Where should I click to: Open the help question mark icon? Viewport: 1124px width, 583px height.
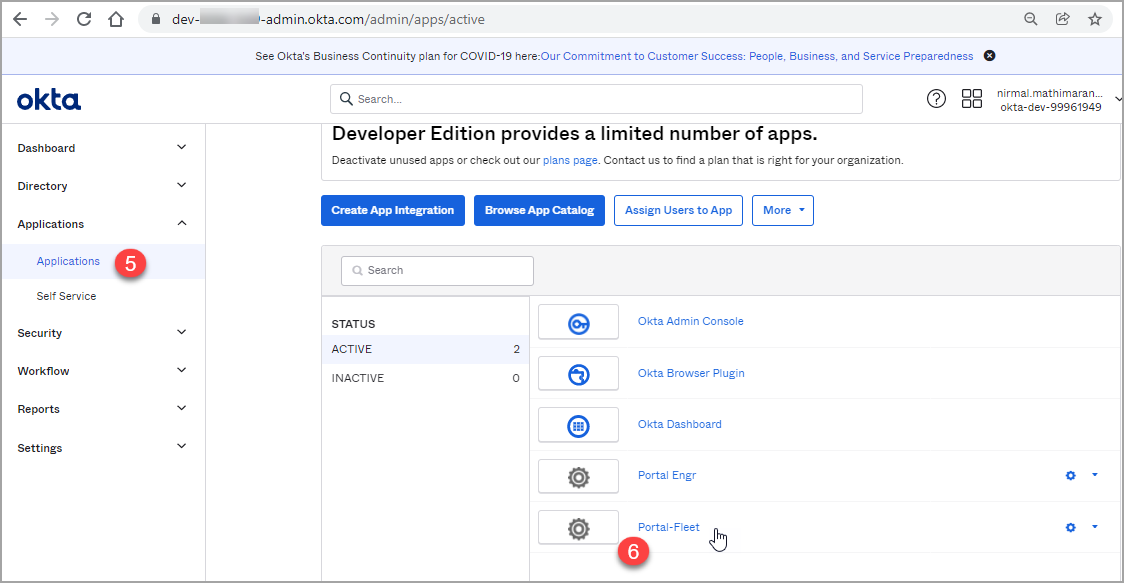[936, 99]
